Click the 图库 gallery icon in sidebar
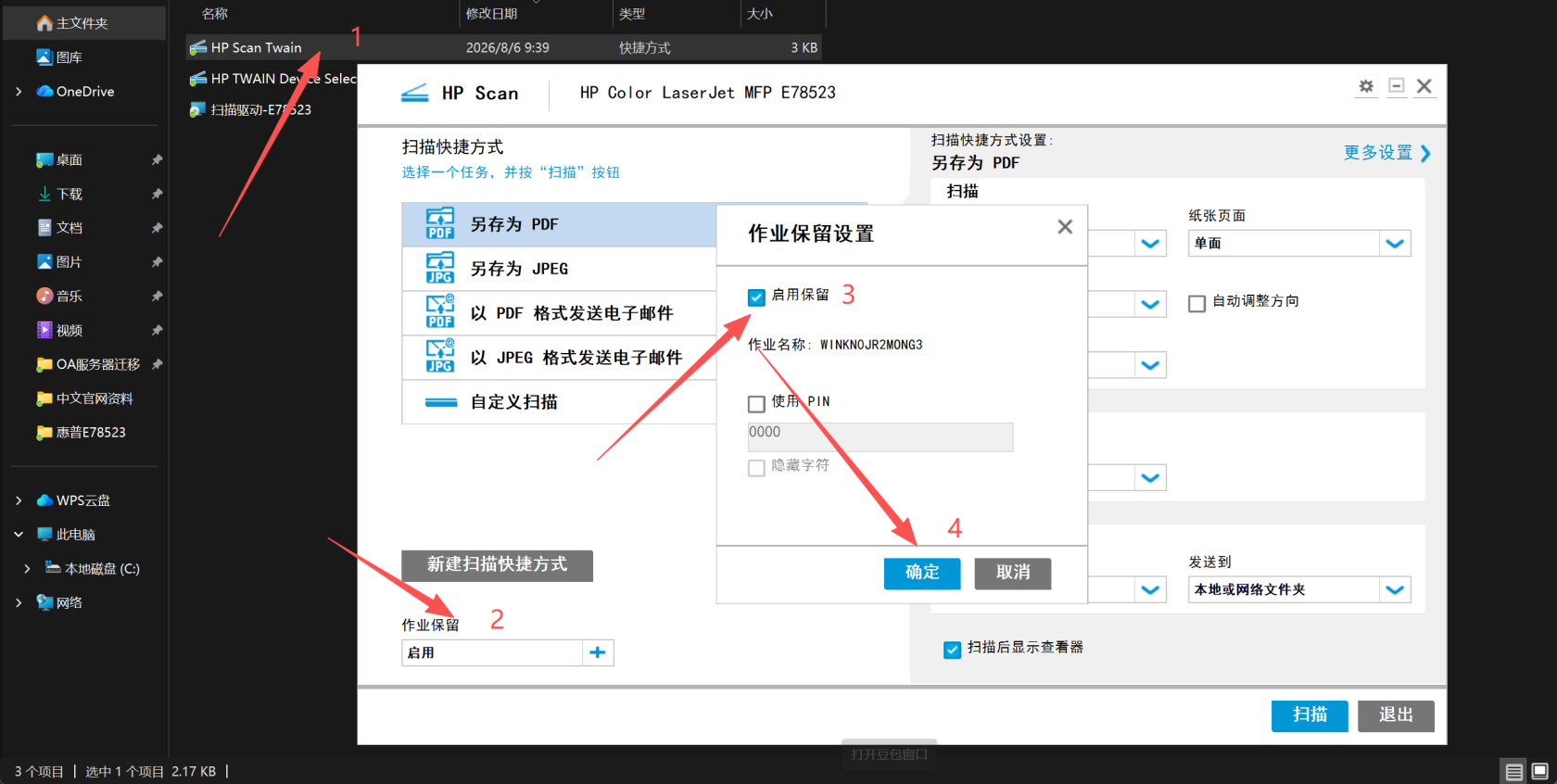The height and width of the screenshot is (784, 1557). [x=44, y=57]
